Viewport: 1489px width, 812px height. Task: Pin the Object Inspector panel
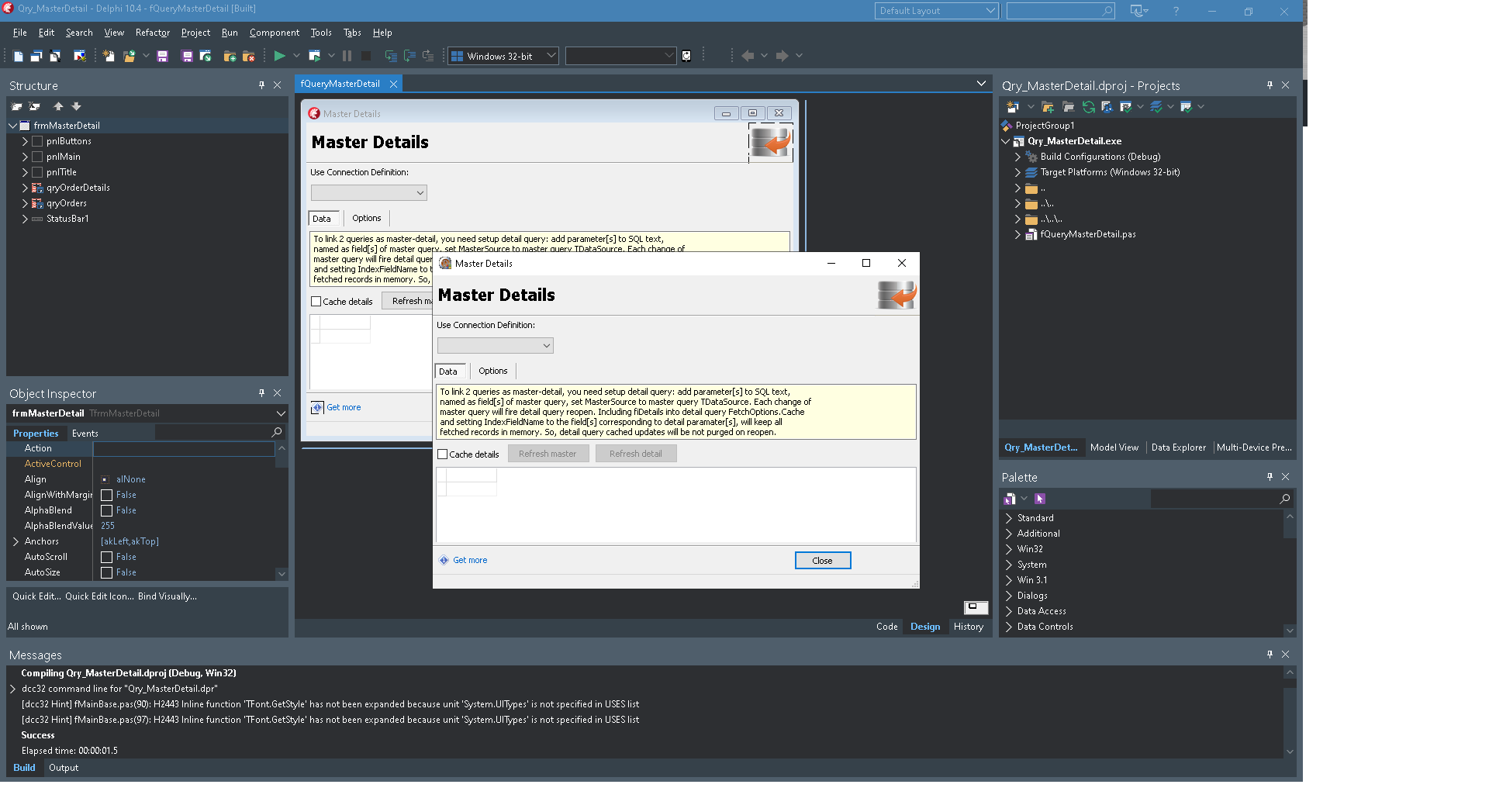[262, 393]
